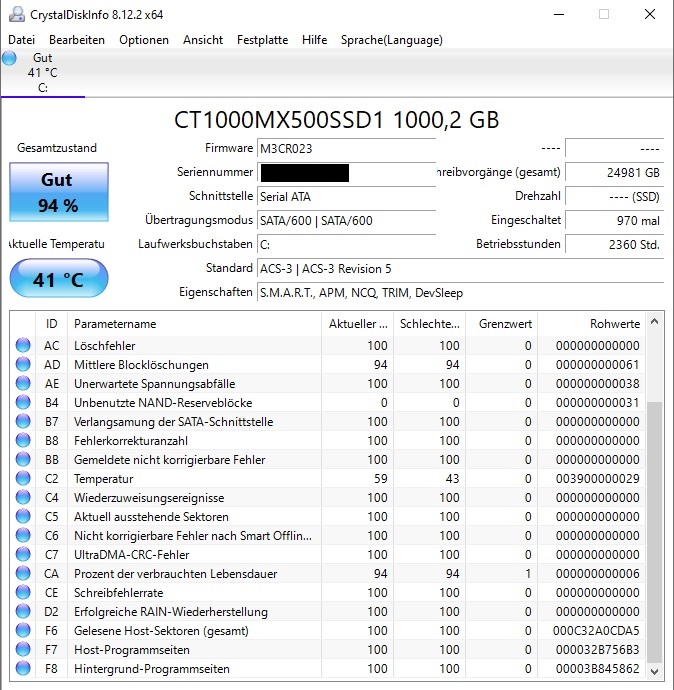Click the Schnittstelle field Serial ATA
This screenshot has height=690, width=674.
[346, 196]
